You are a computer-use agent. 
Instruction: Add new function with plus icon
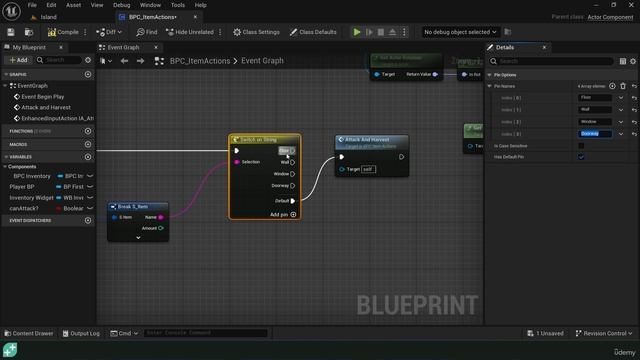click(x=88, y=131)
